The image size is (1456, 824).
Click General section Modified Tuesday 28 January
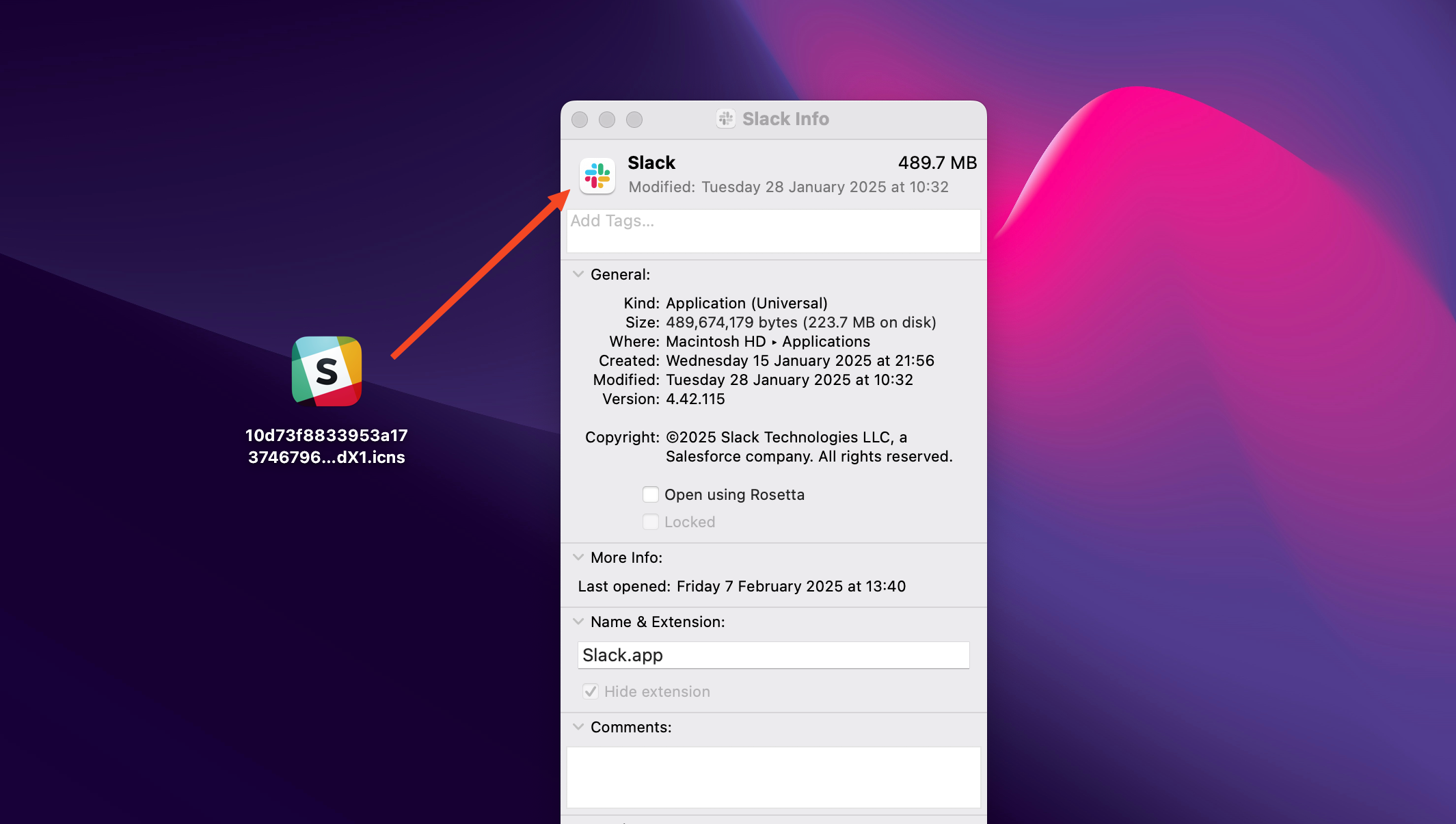[790, 380]
